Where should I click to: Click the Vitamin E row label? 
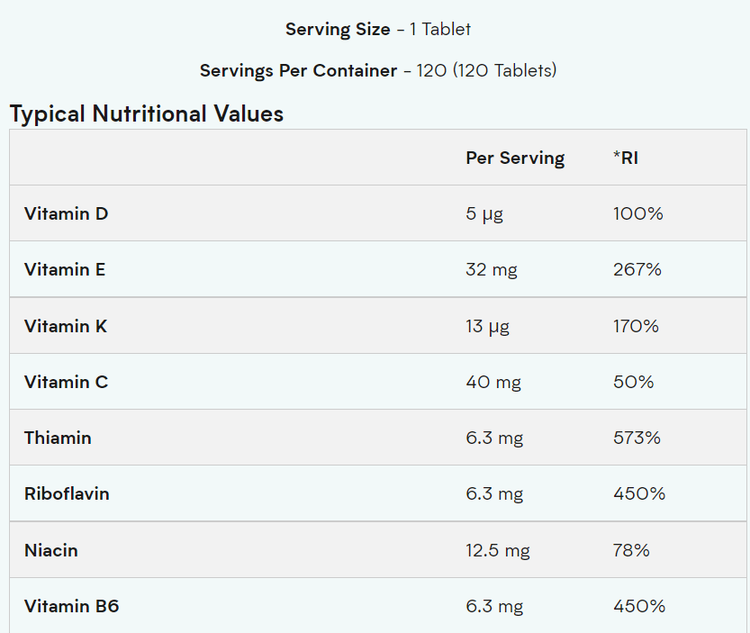[65, 269]
